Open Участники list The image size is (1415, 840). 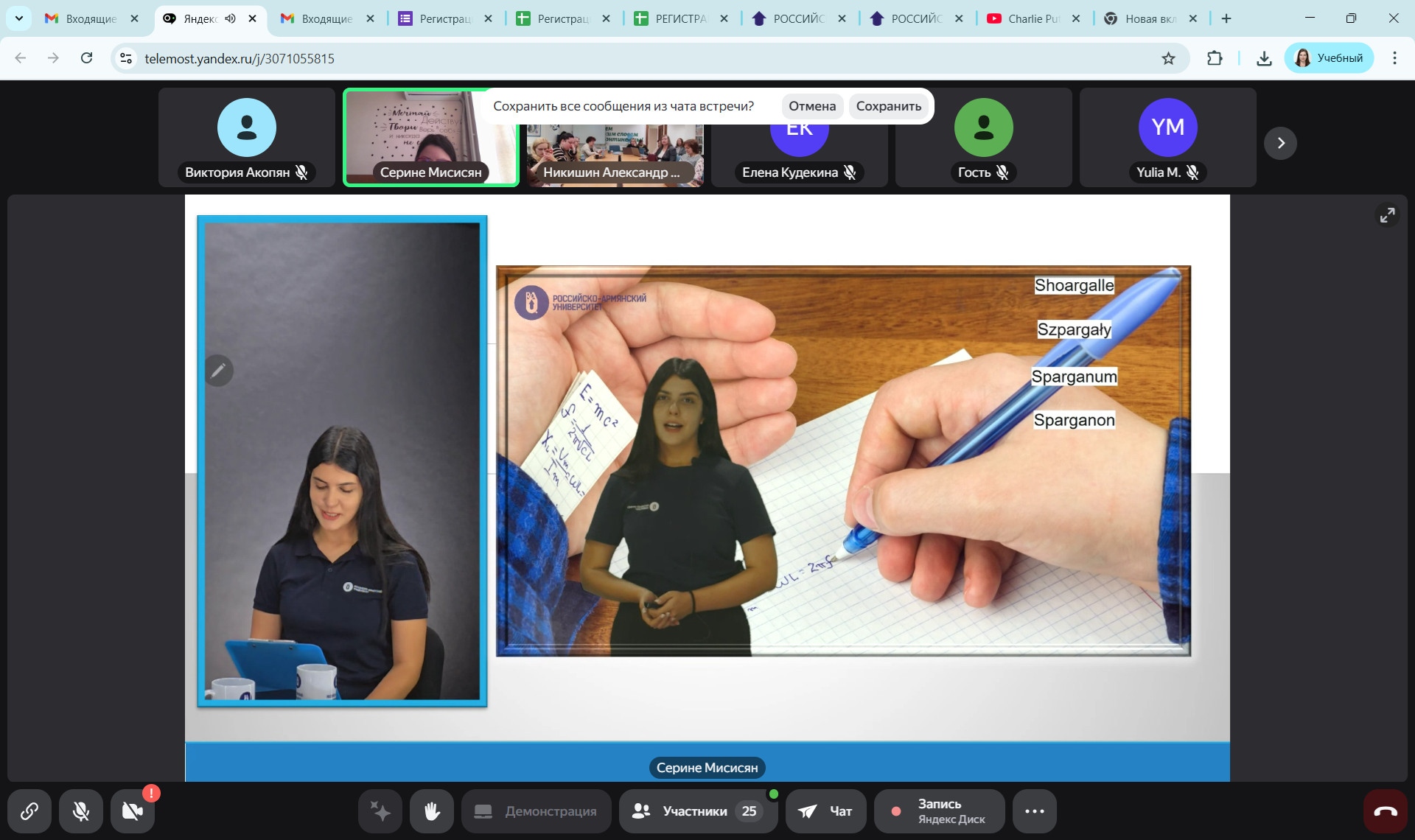tap(697, 811)
